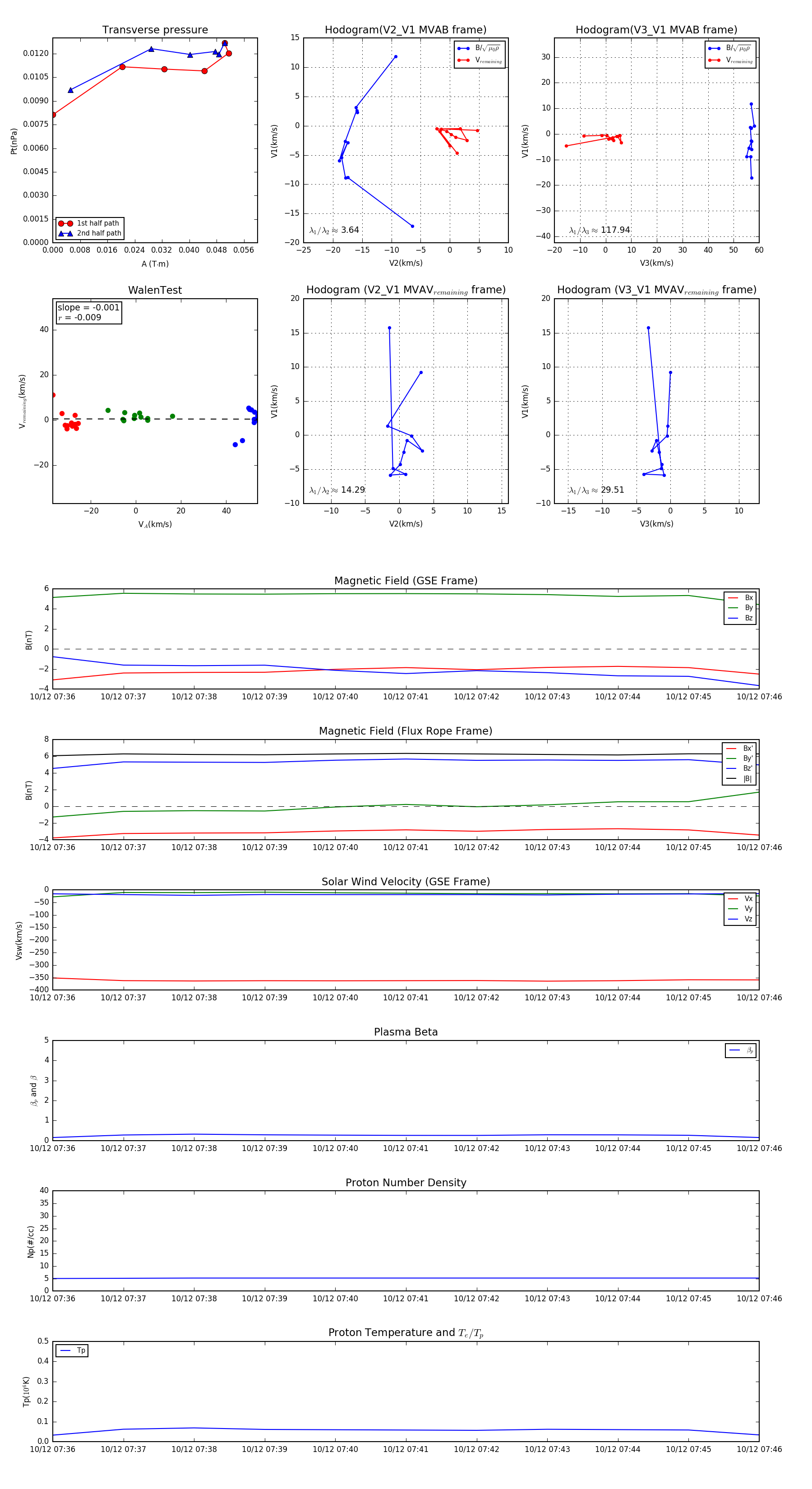Click the 'Solar Wind Velocity (GSE Frame)' title
The image size is (812, 1489).
click(x=406, y=882)
